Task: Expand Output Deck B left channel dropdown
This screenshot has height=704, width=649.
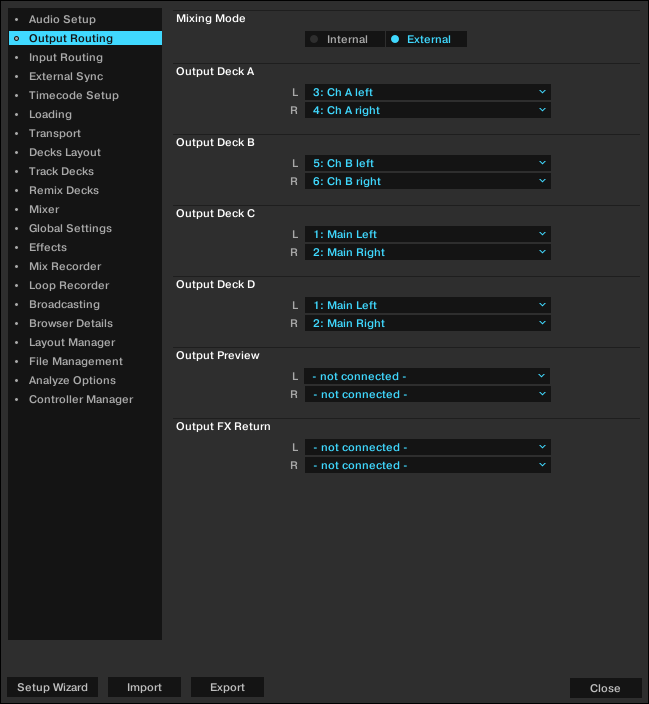Action: click(x=427, y=163)
